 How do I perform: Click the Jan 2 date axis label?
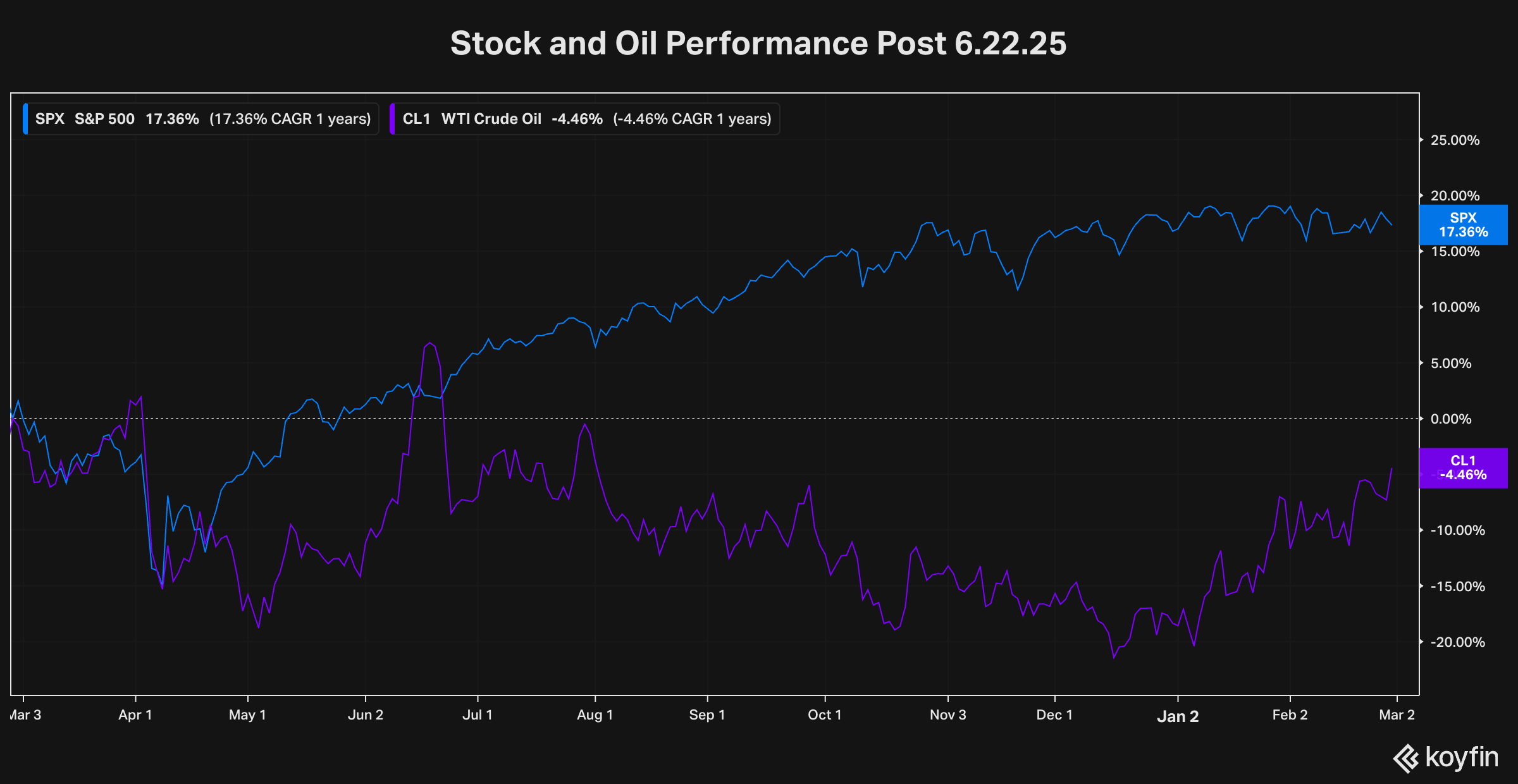pyautogui.click(x=1177, y=716)
